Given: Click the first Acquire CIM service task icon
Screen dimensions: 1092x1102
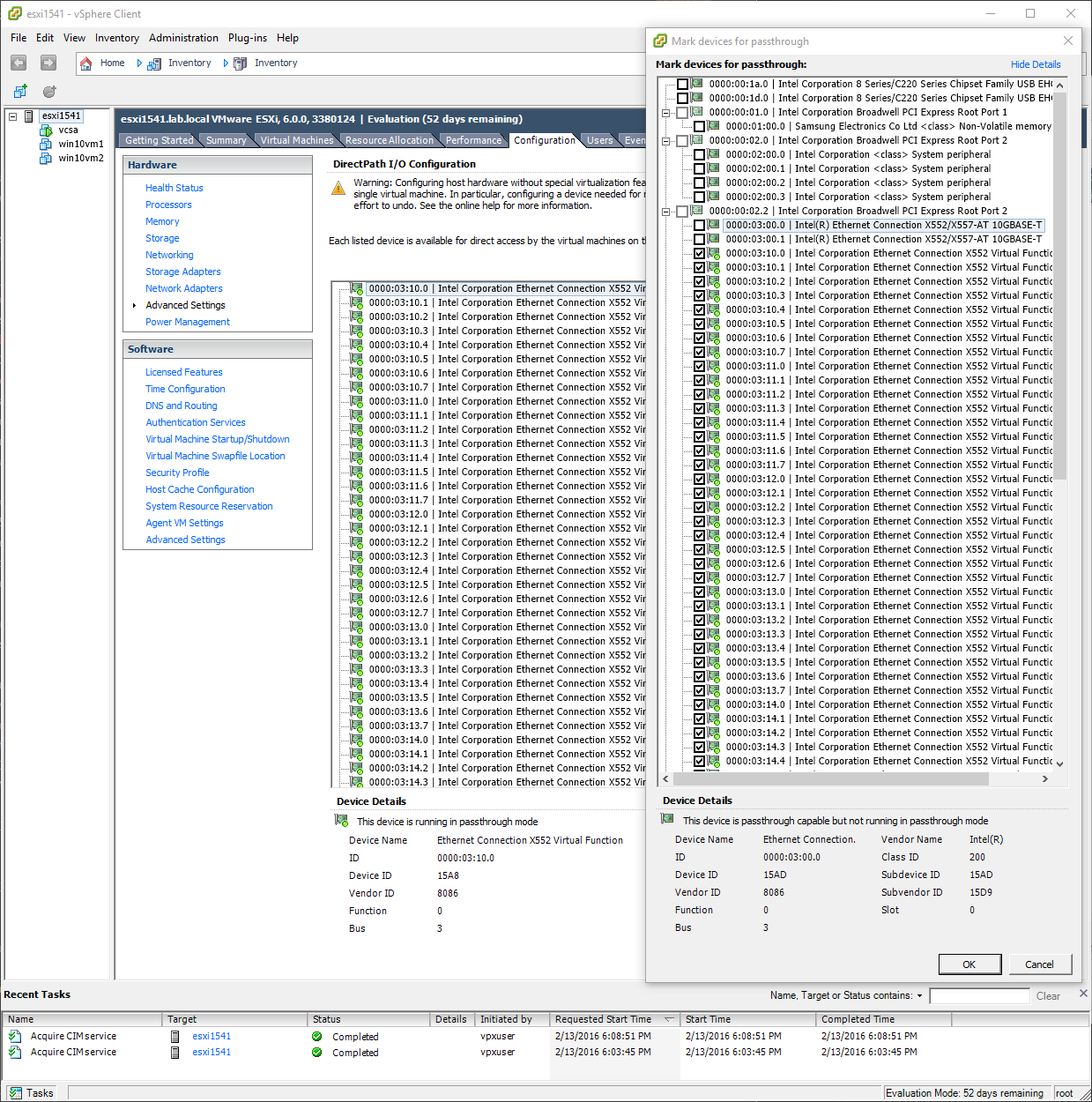Looking at the screenshot, I should click(x=15, y=1036).
